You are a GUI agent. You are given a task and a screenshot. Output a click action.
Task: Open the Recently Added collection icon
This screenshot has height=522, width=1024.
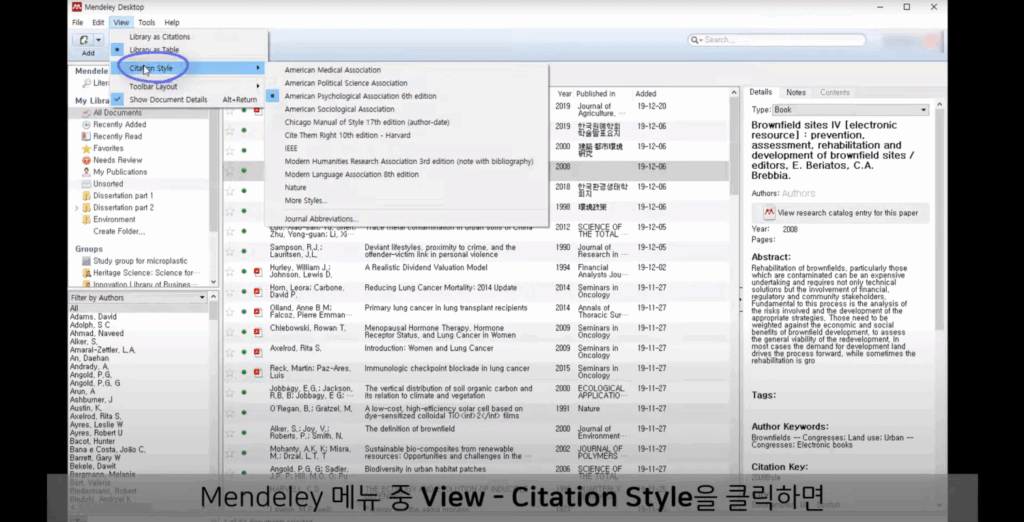pos(86,125)
